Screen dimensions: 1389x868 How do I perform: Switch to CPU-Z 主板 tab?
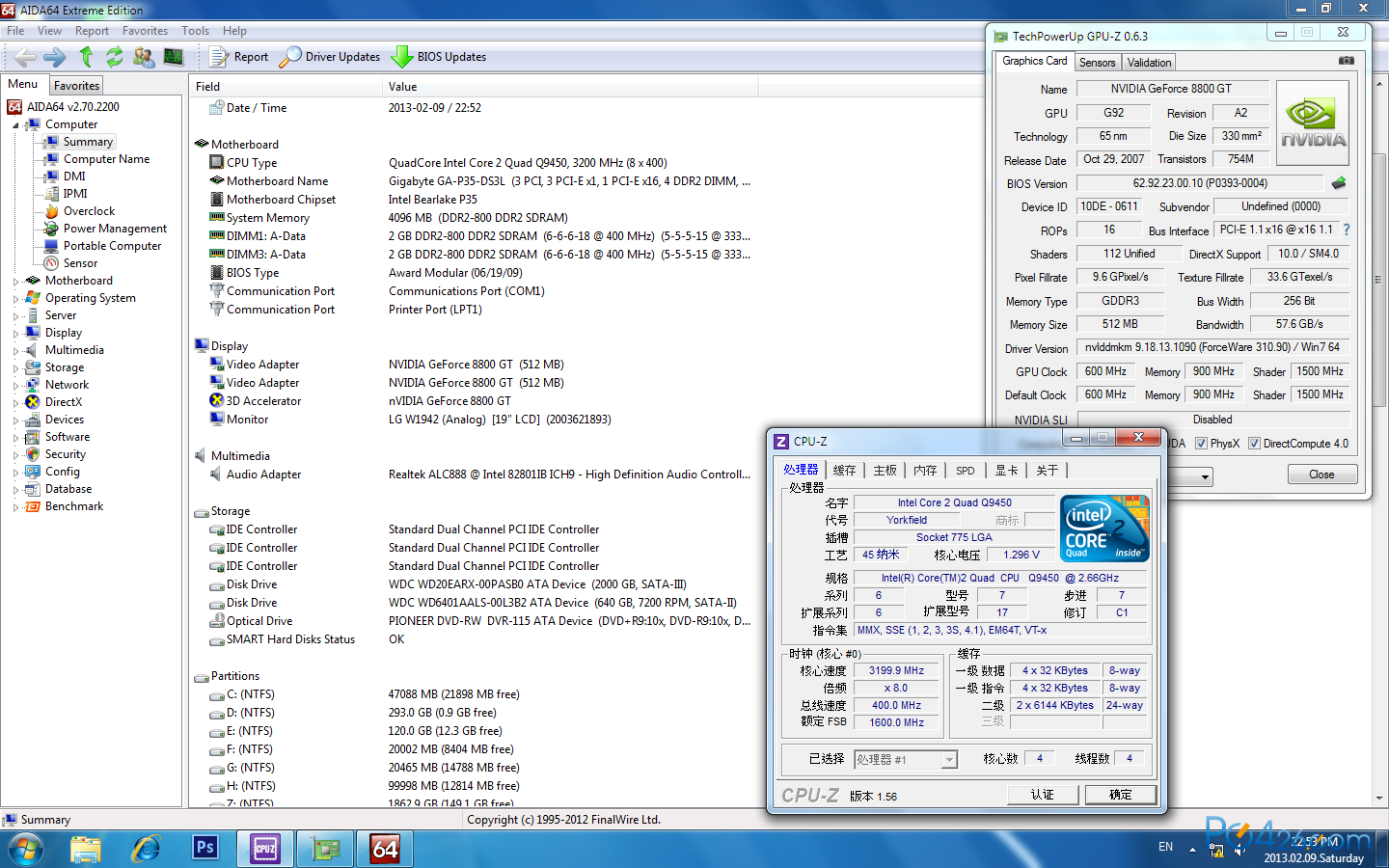coord(885,471)
